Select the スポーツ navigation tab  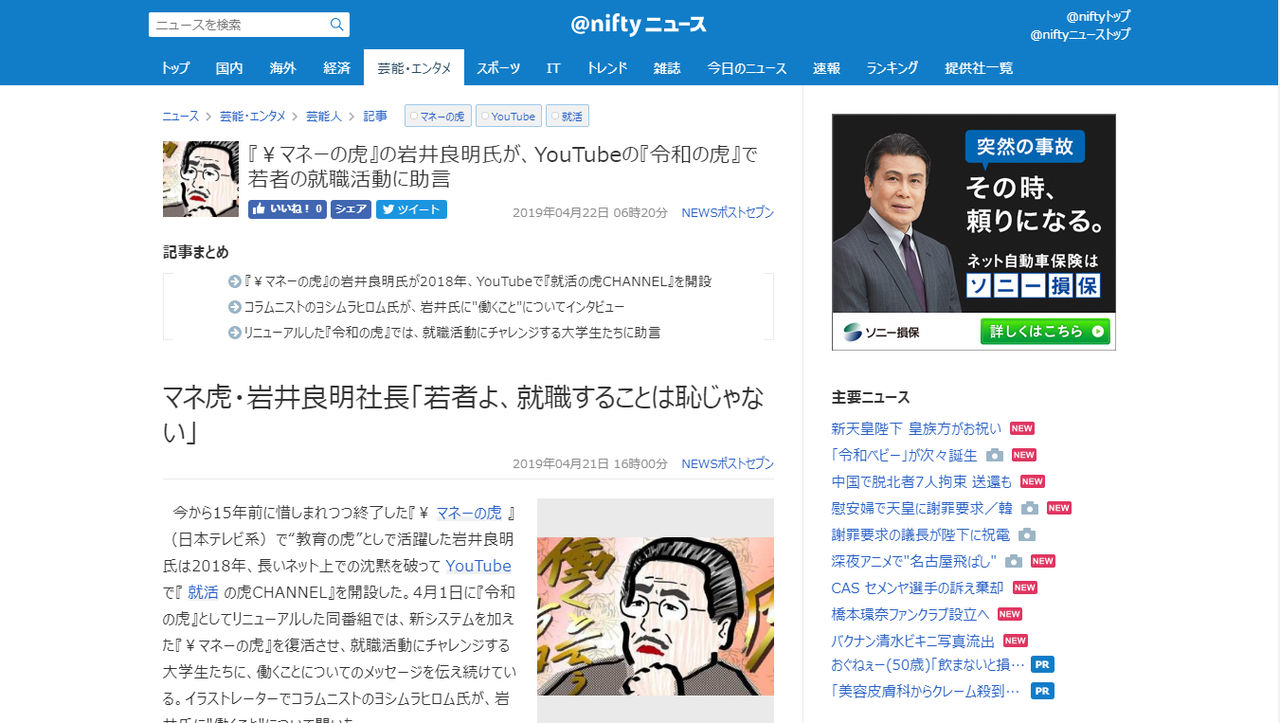[x=498, y=68]
